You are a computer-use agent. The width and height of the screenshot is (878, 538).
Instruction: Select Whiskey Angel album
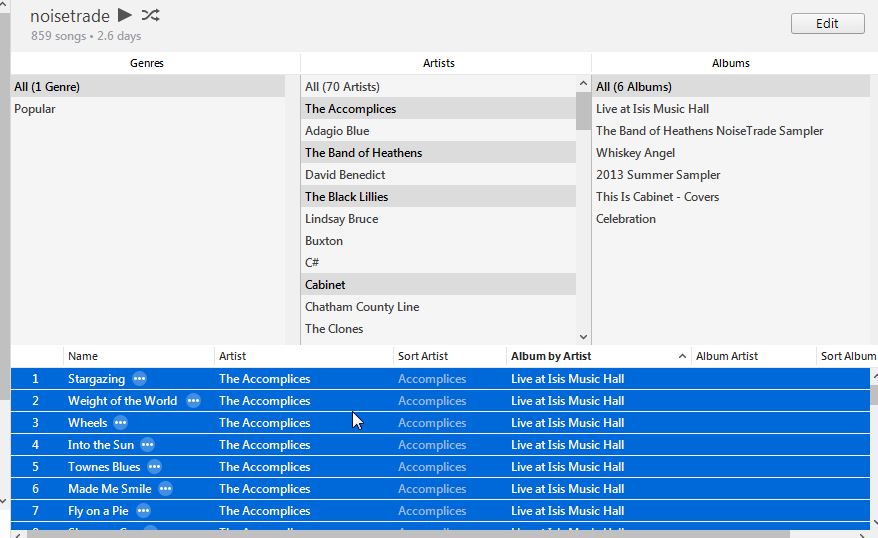tap(731, 153)
